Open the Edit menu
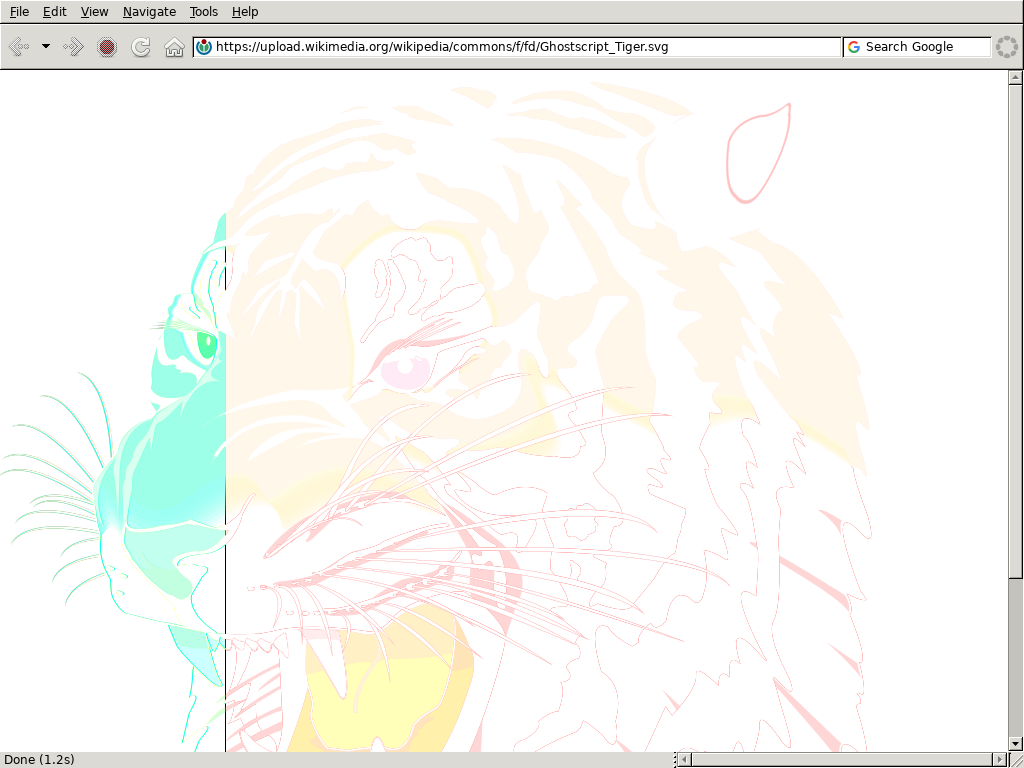1024x768 pixels. (54, 12)
